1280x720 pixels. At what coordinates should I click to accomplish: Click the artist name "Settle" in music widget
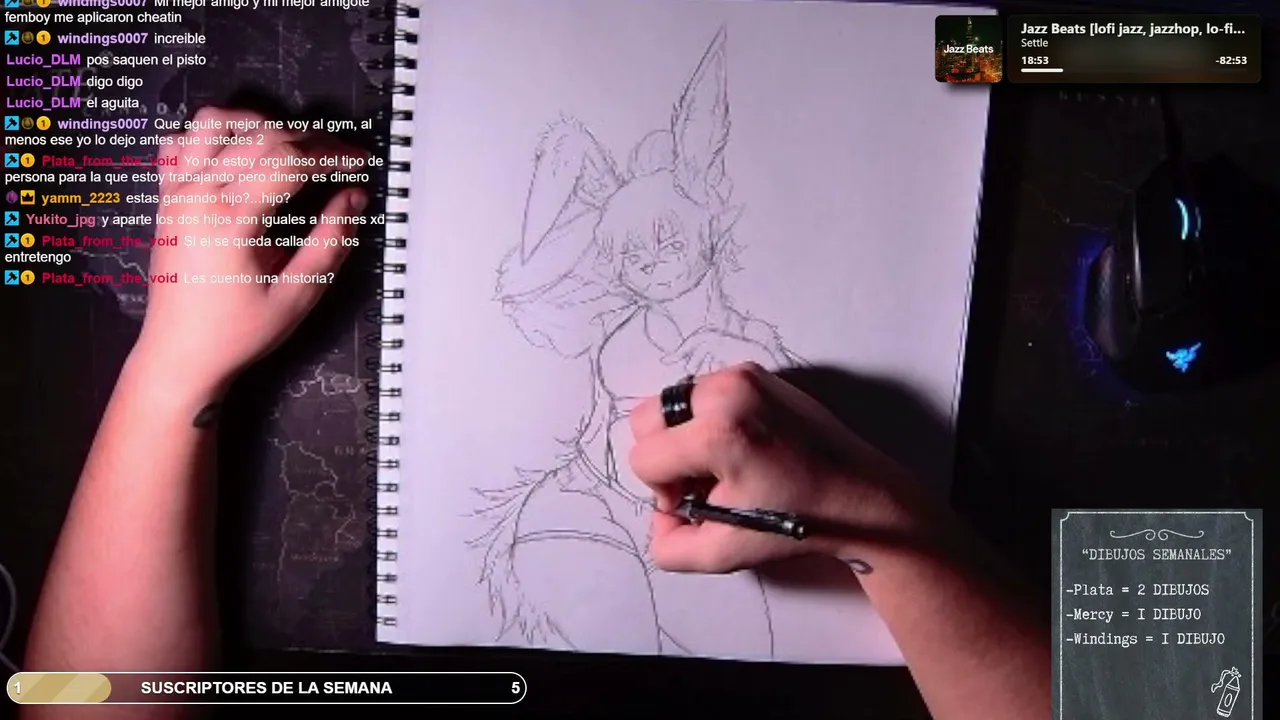click(x=1035, y=43)
